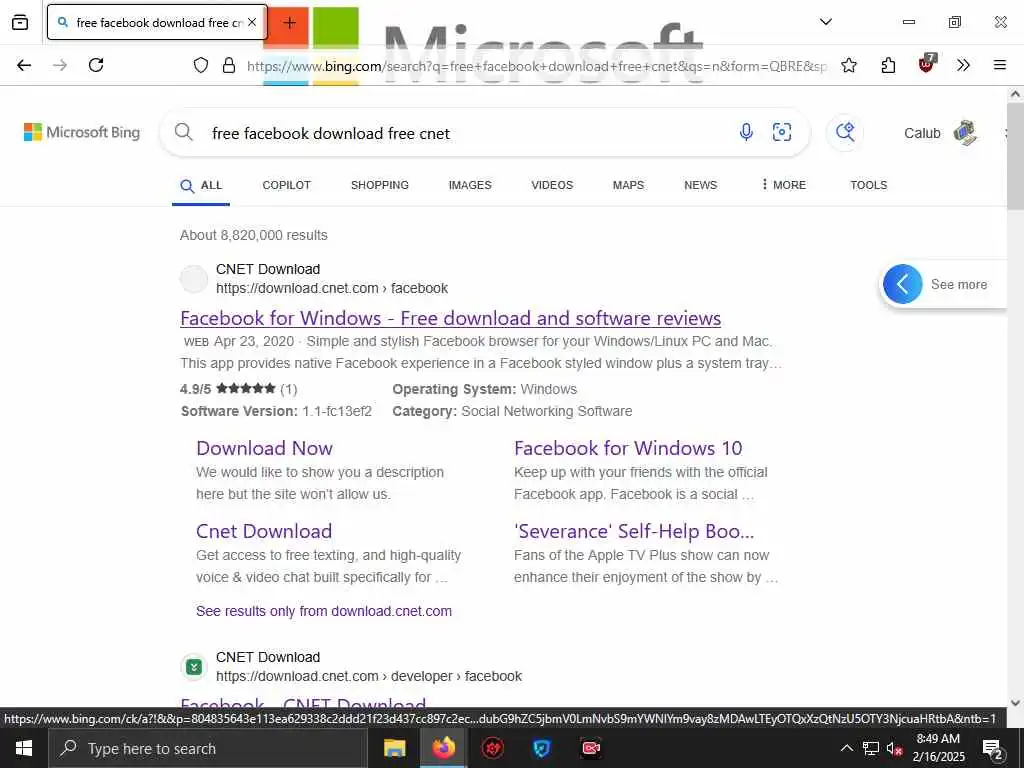The width and height of the screenshot is (1024, 768).
Task: Switch to the MAPS tab
Action: (628, 185)
